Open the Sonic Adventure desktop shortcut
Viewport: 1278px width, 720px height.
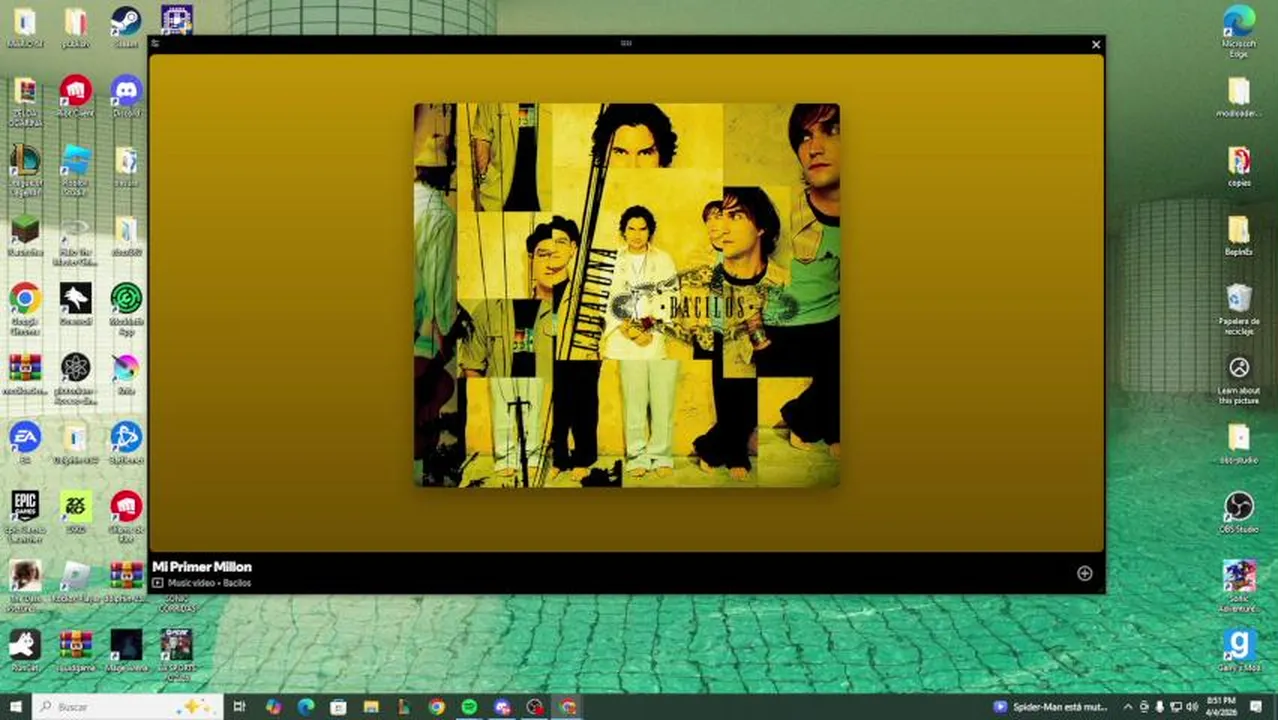click(1239, 583)
